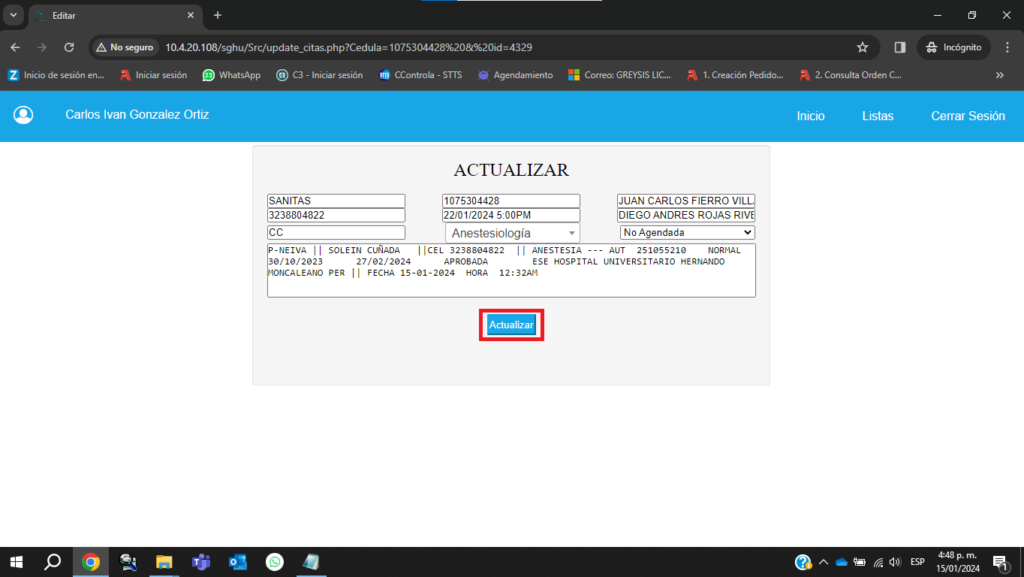Launch Microsoft Teams from taskbar

(x=200, y=562)
